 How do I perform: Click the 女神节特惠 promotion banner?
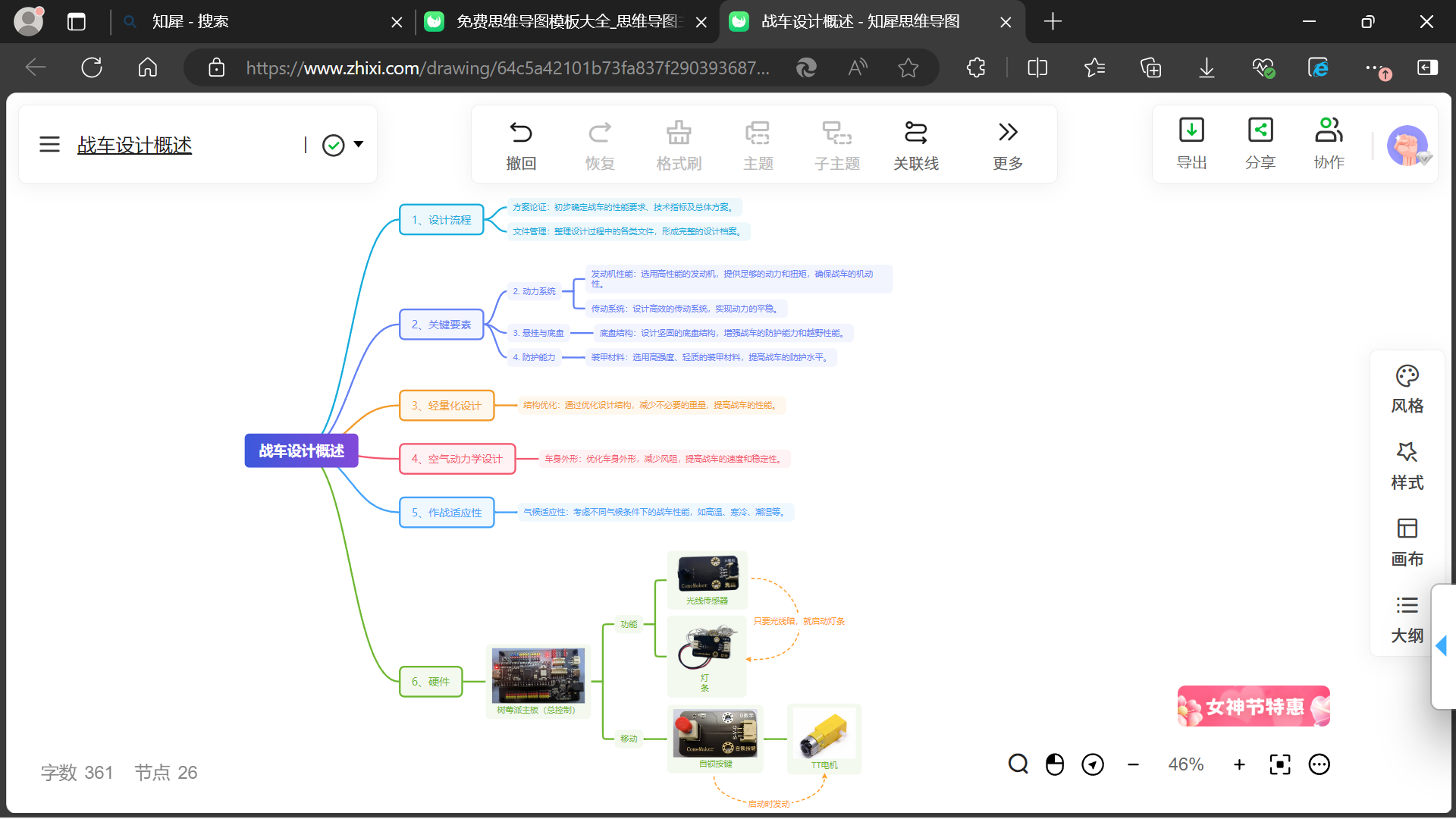point(1254,706)
